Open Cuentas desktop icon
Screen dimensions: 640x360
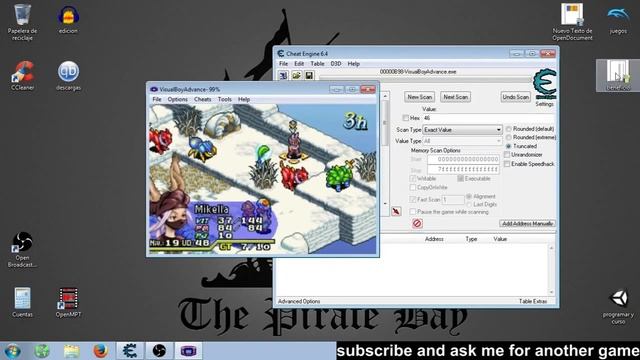coord(22,302)
